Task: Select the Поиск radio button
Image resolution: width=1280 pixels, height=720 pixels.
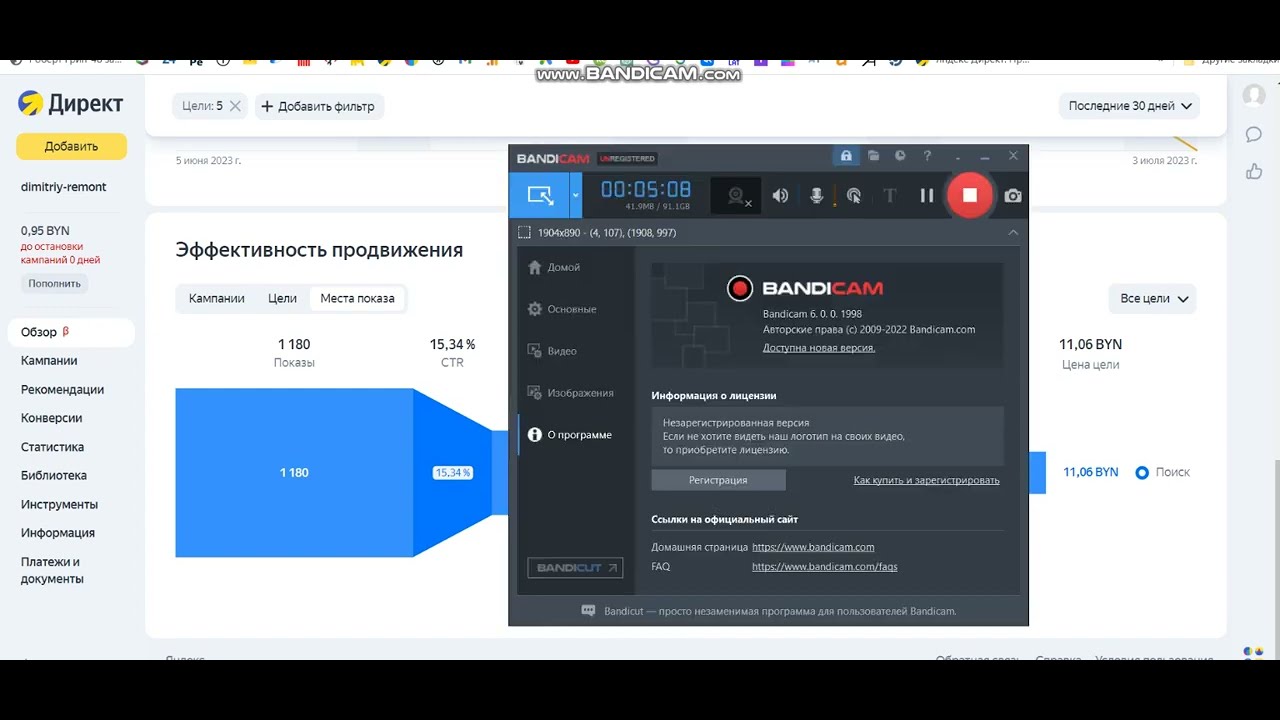Action: 1142,472
